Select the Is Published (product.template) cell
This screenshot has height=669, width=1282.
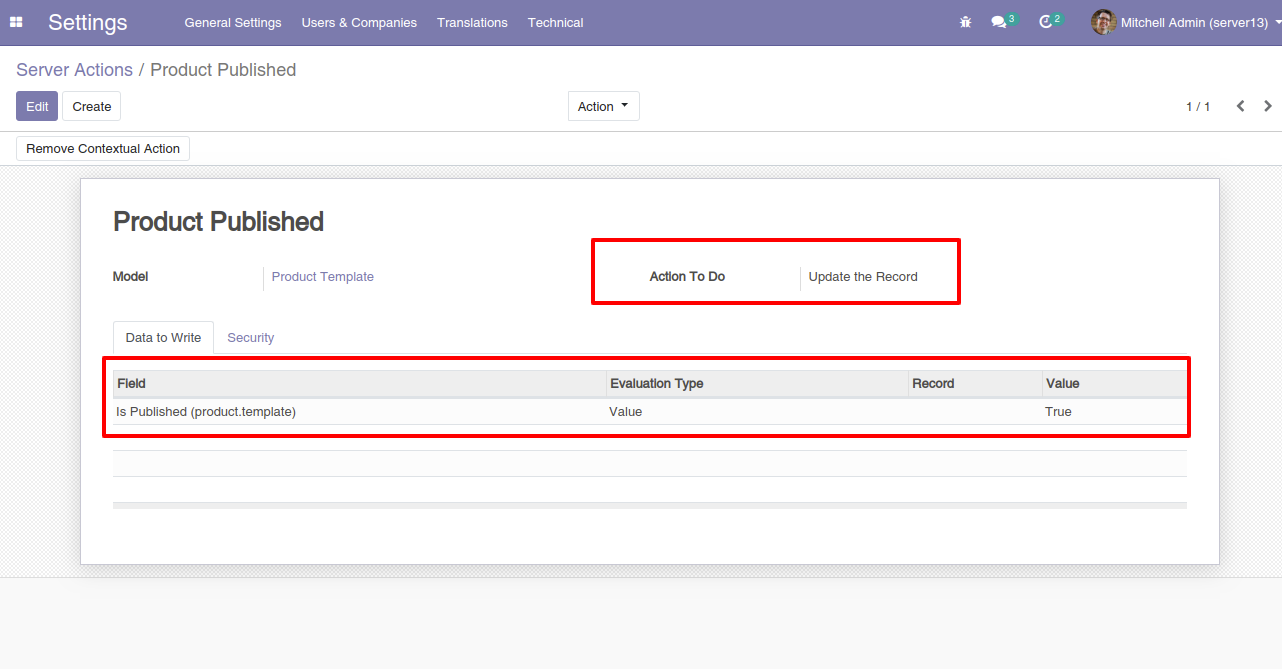tap(360, 411)
